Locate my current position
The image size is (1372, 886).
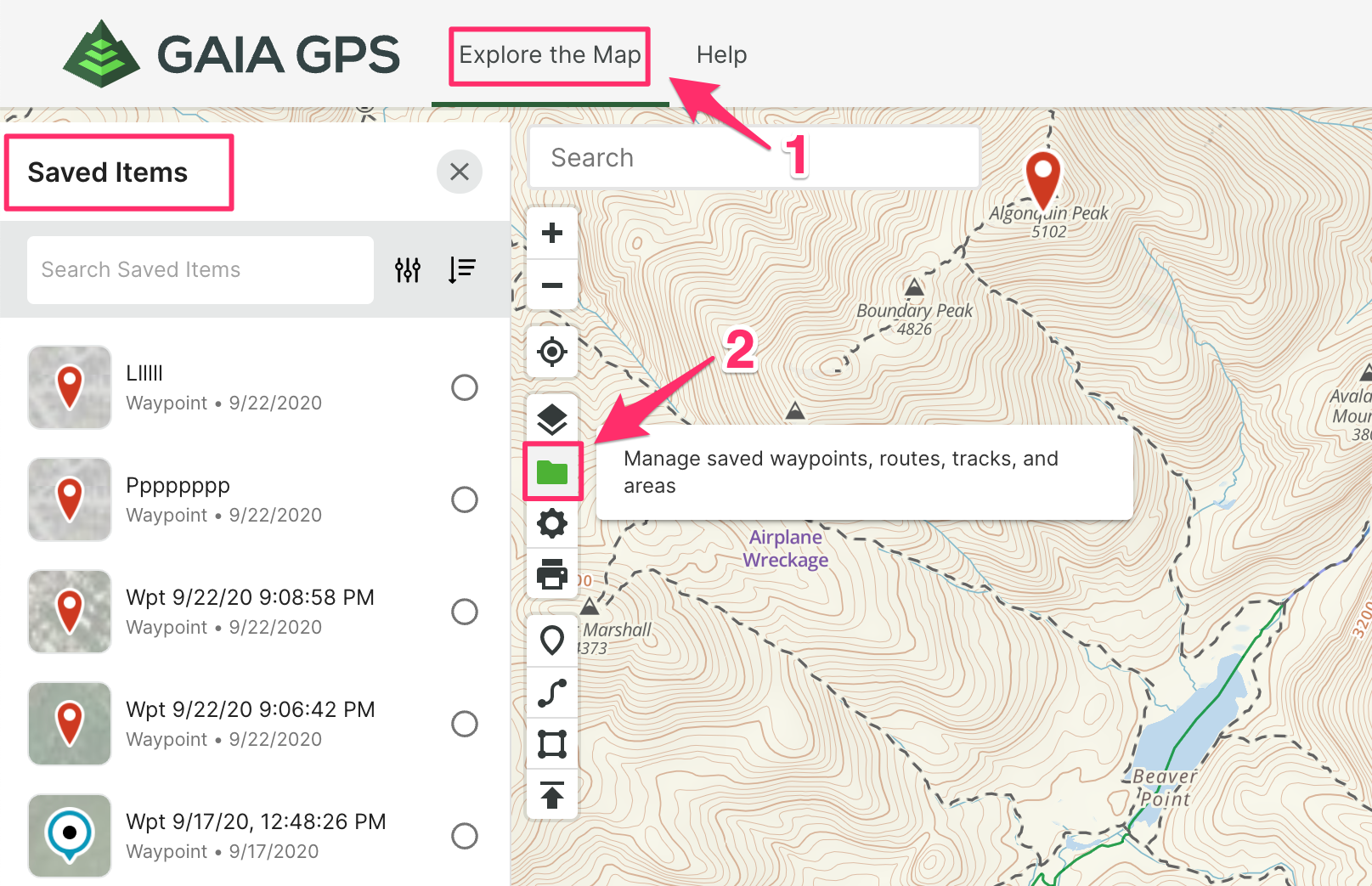point(552,351)
